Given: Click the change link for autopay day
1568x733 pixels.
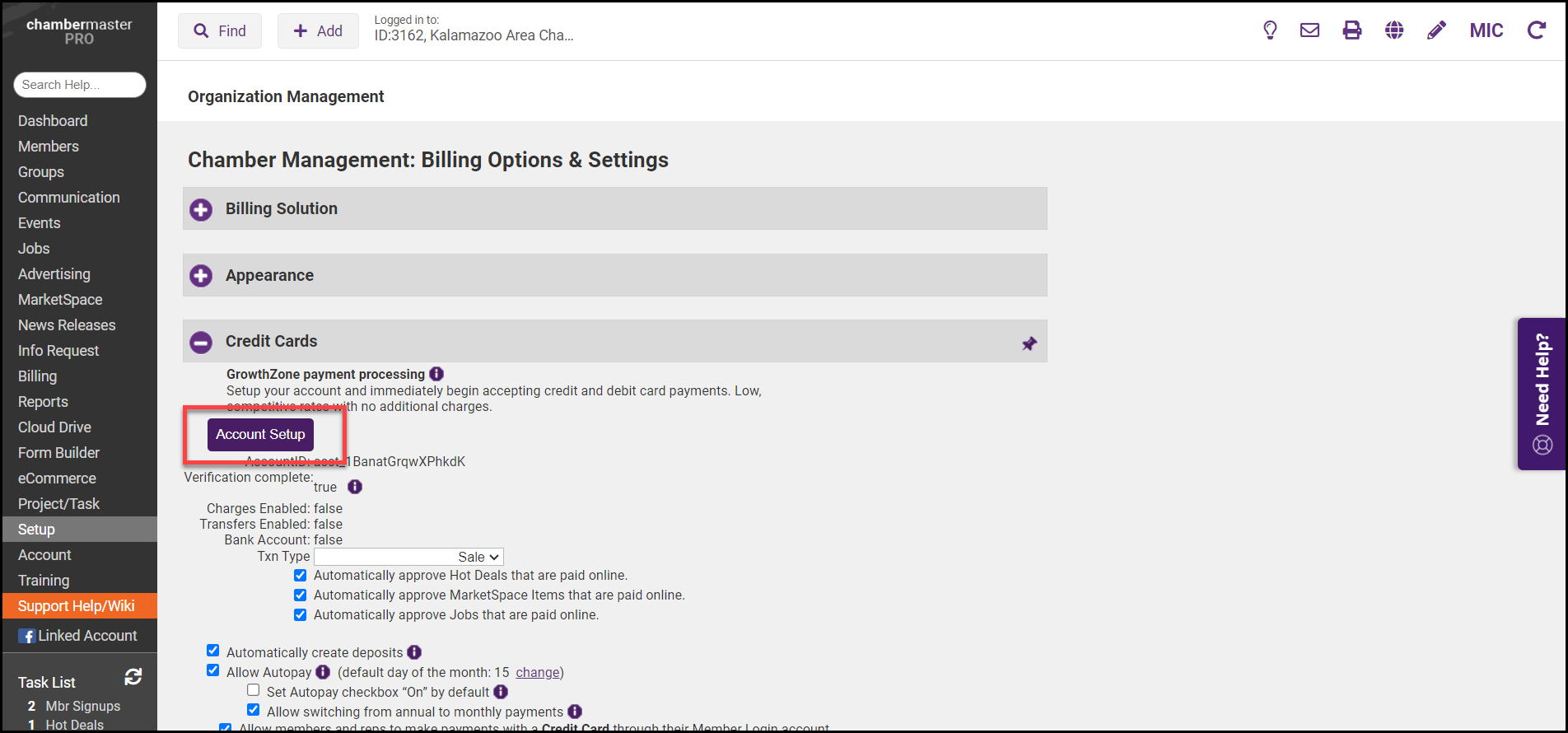Looking at the screenshot, I should click(537, 673).
